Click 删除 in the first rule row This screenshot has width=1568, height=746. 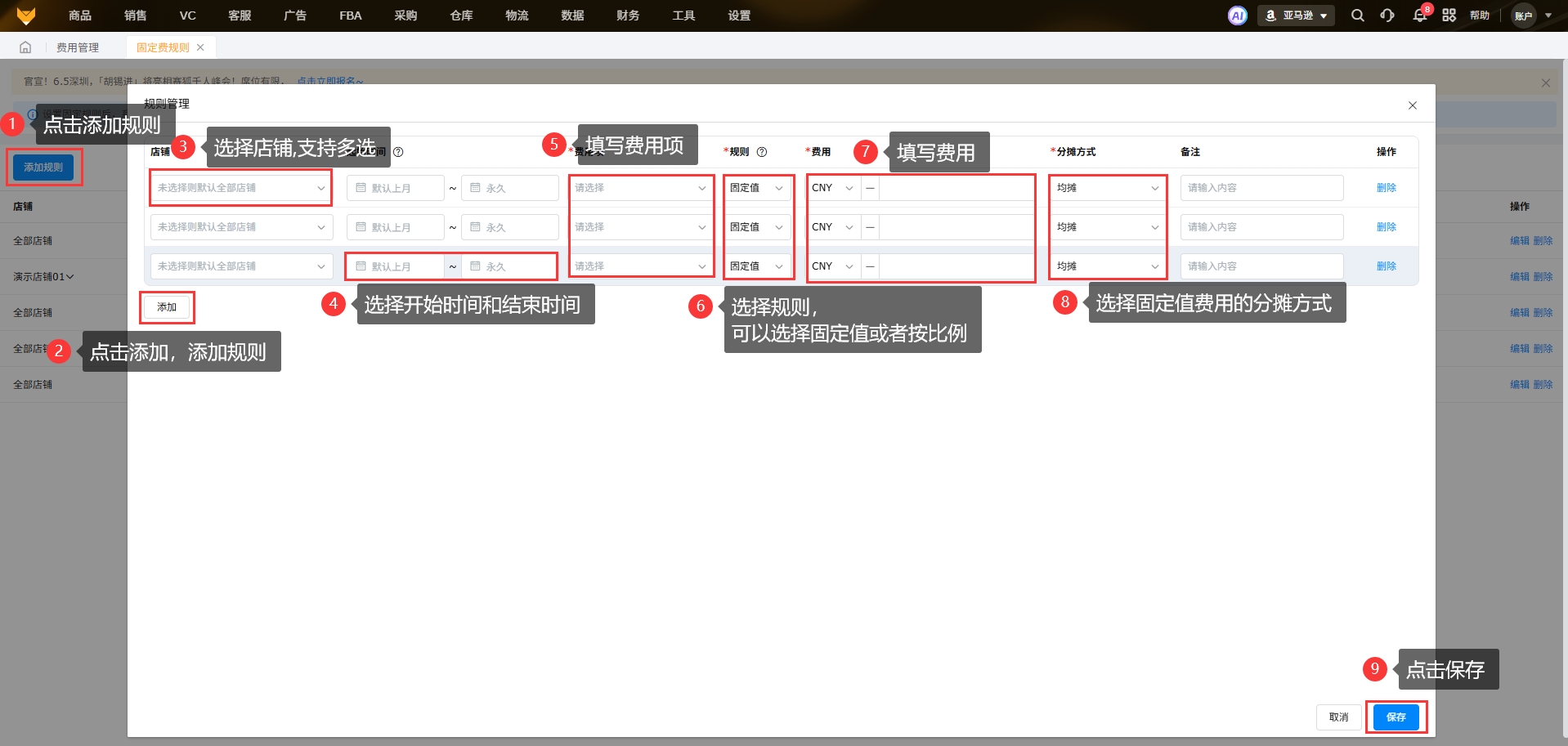click(x=1387, y=188)
